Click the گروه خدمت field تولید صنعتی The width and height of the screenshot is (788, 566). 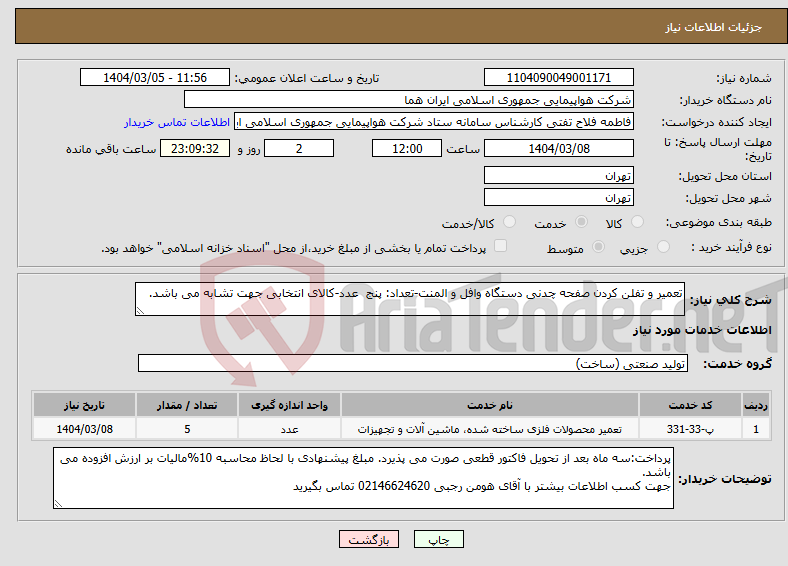point(413,363)
